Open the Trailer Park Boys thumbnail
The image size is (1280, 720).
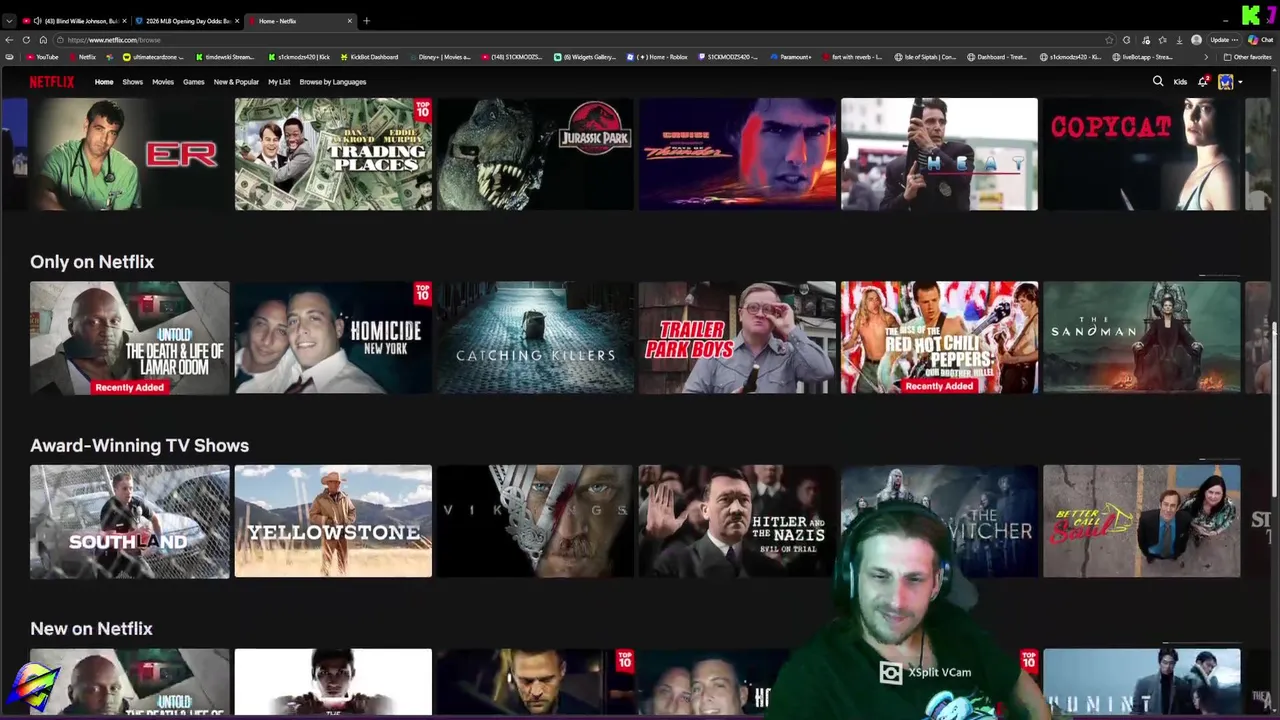[737, 337]
